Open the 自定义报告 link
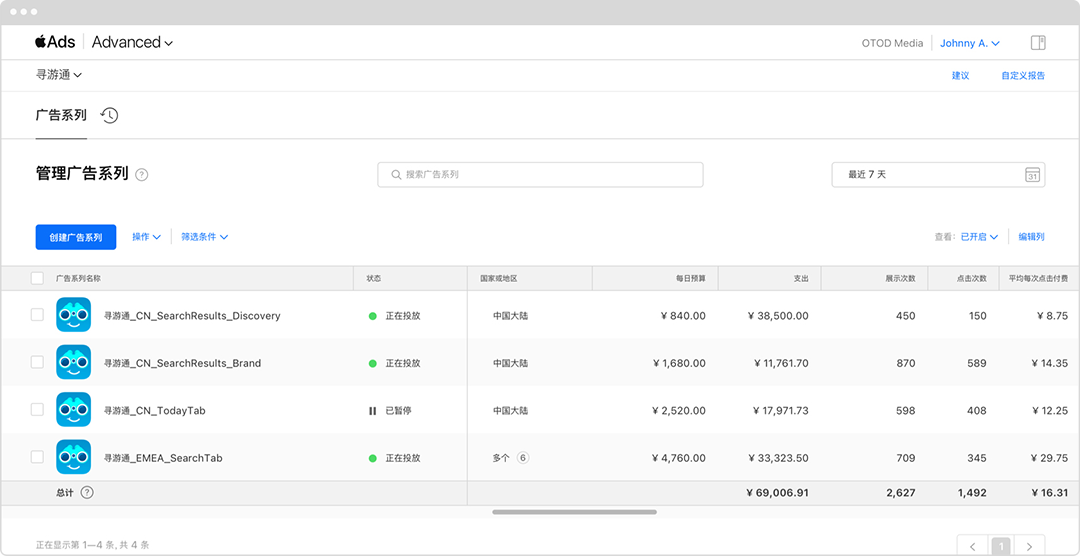The image size is (1080, 556). coord(1023,76)
